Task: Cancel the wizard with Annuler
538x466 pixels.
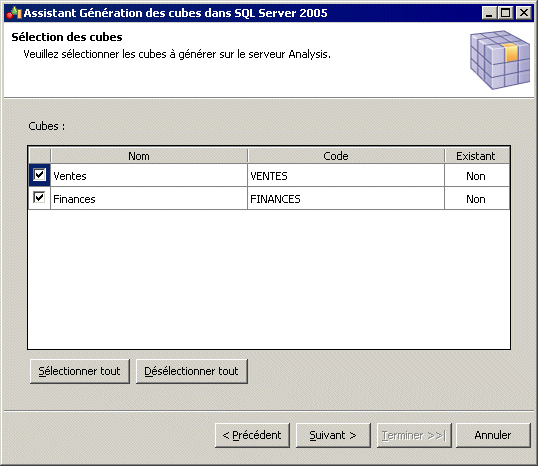Action: click(493, 435)
